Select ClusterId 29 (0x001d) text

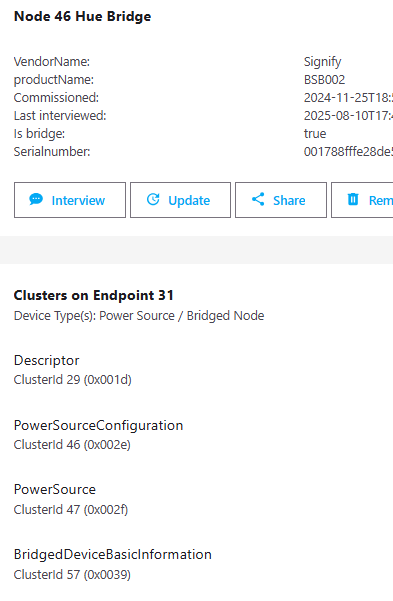72,380
